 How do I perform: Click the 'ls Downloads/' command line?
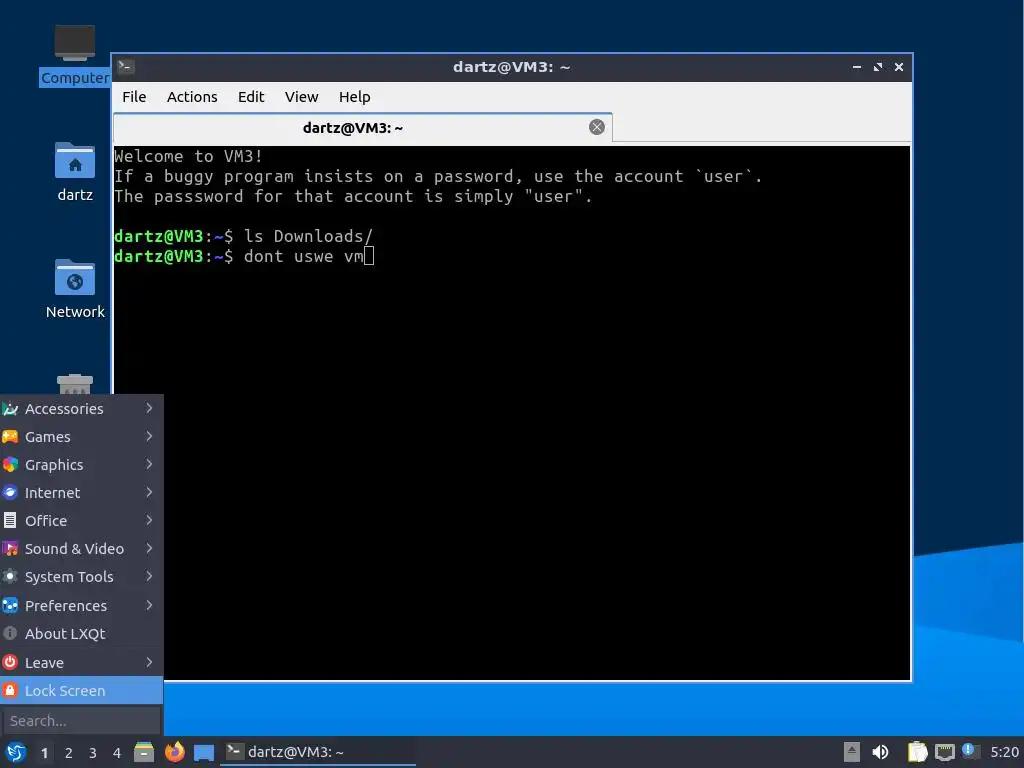click(x=243, y=236)
